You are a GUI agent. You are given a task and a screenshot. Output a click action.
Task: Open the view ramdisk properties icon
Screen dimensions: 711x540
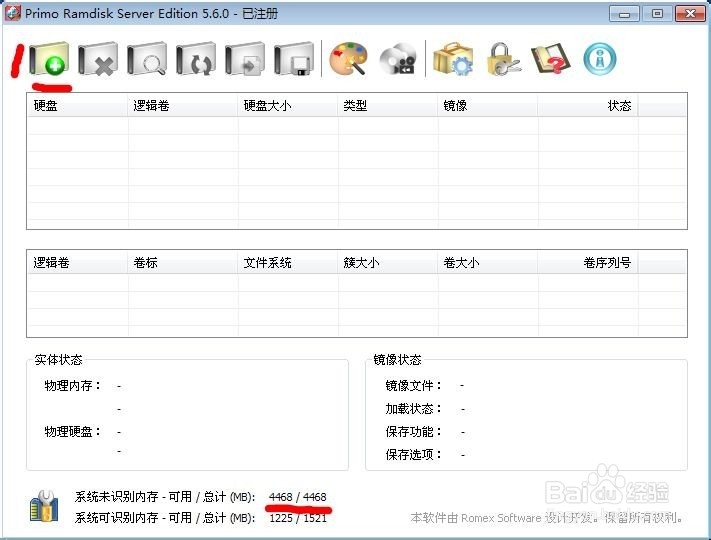147,58
